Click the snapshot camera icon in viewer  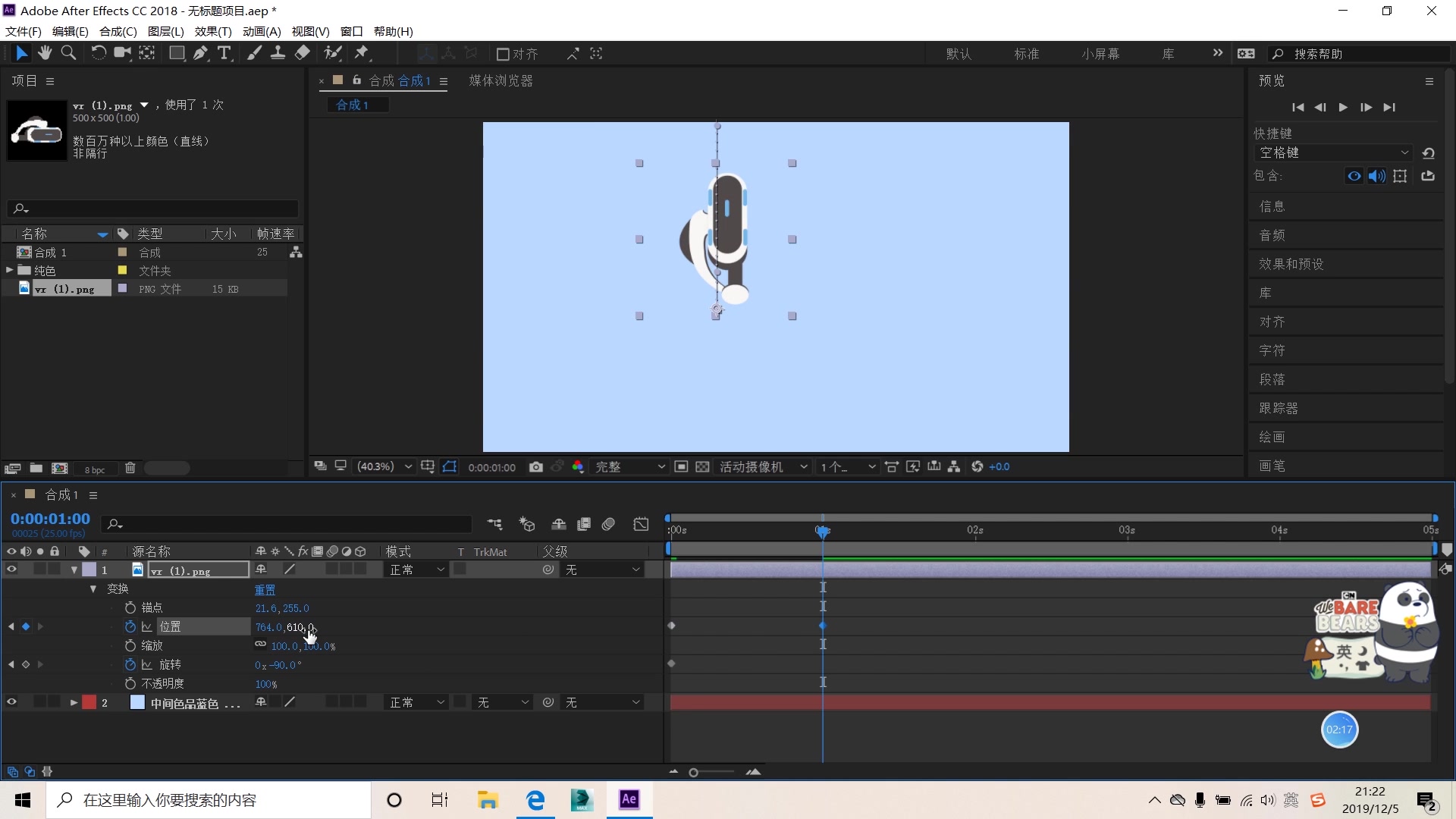536,467
